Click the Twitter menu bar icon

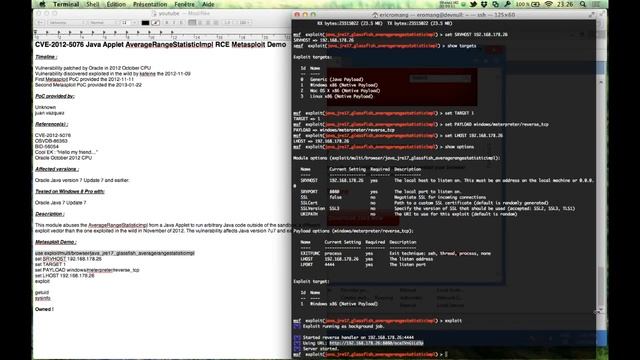[x=473, y=4]
